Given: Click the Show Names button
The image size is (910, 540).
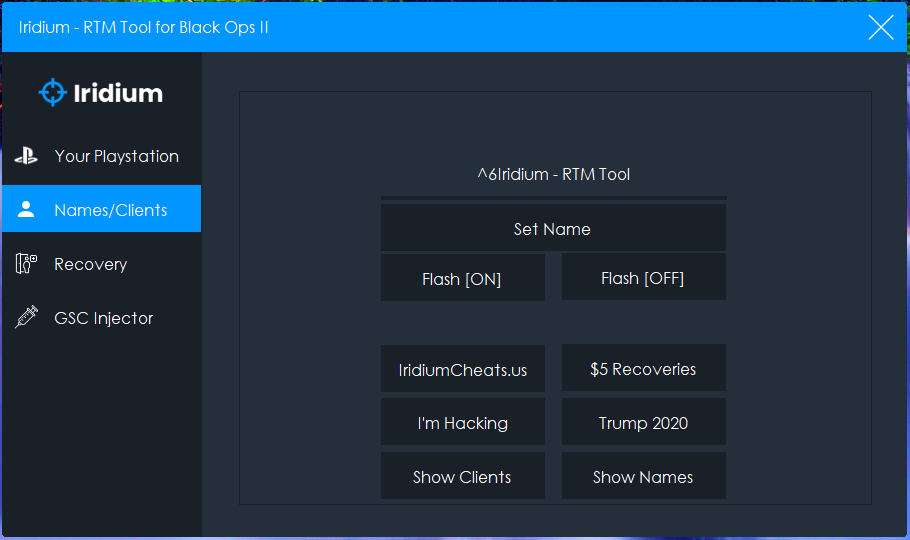Looking at the screenshot, I should point(644,476).
